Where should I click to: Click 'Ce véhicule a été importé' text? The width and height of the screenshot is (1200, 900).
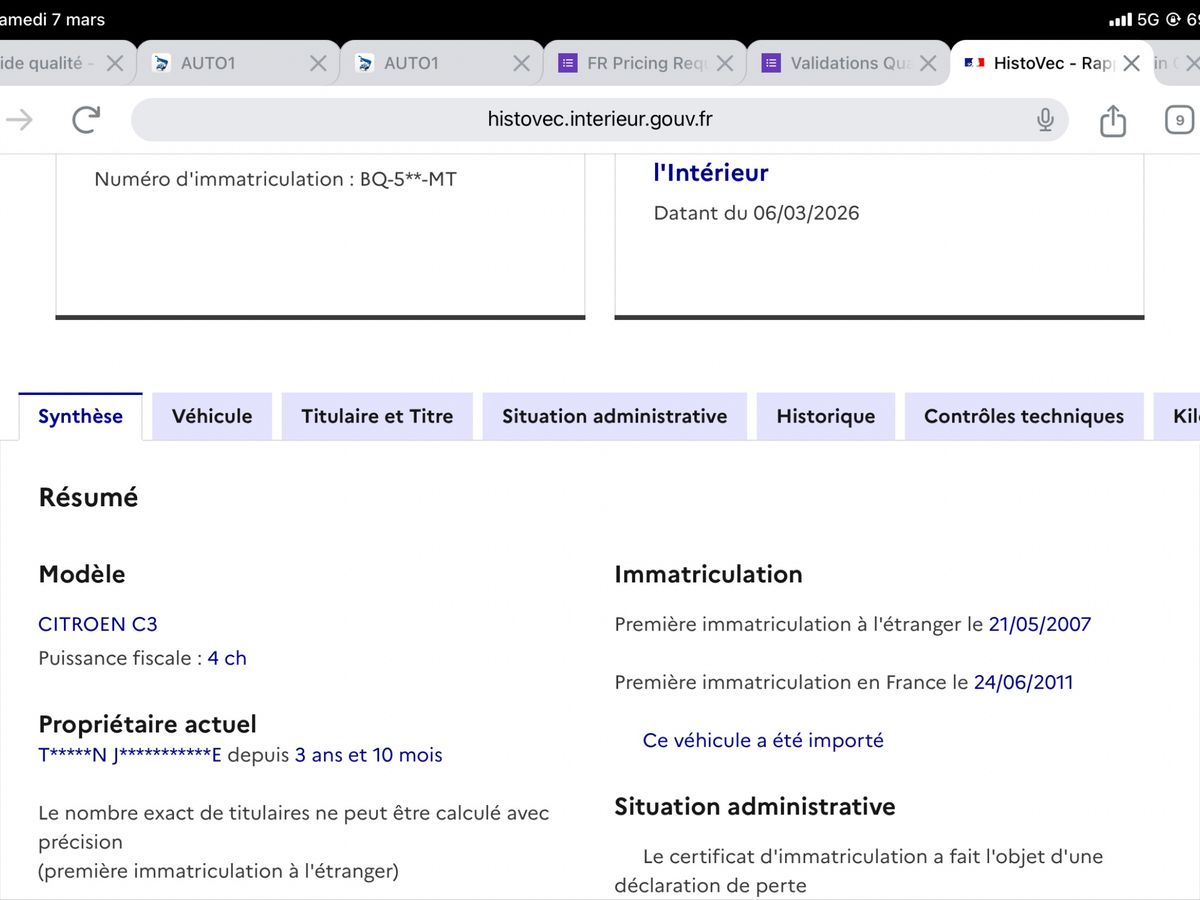click(x=763, y=740)
